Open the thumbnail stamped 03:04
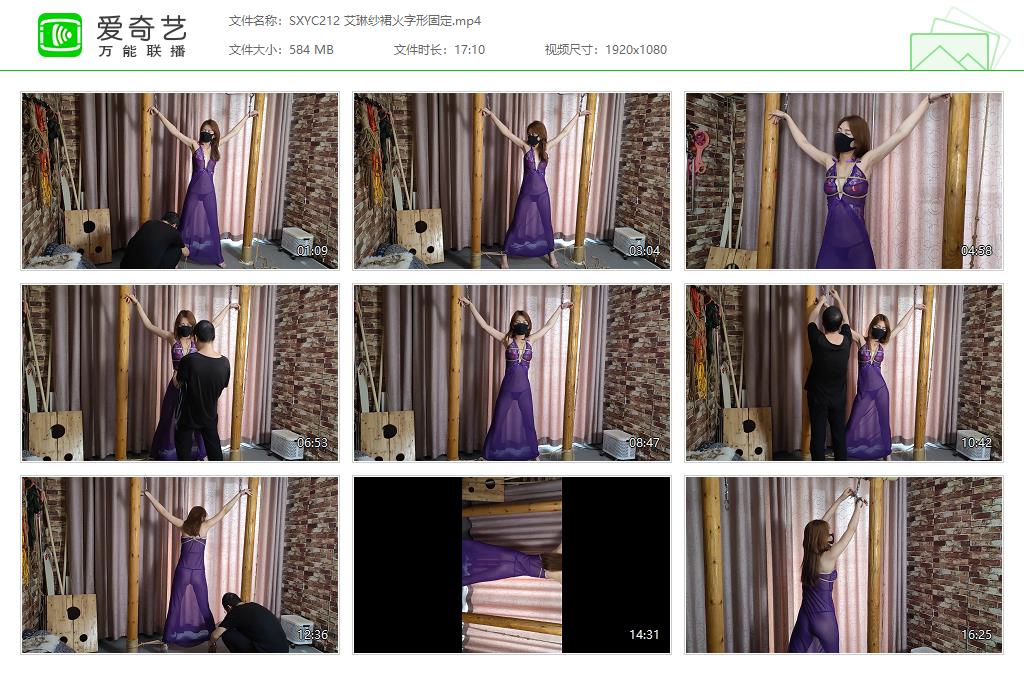 pyautogui.click(x=512, y=181)
